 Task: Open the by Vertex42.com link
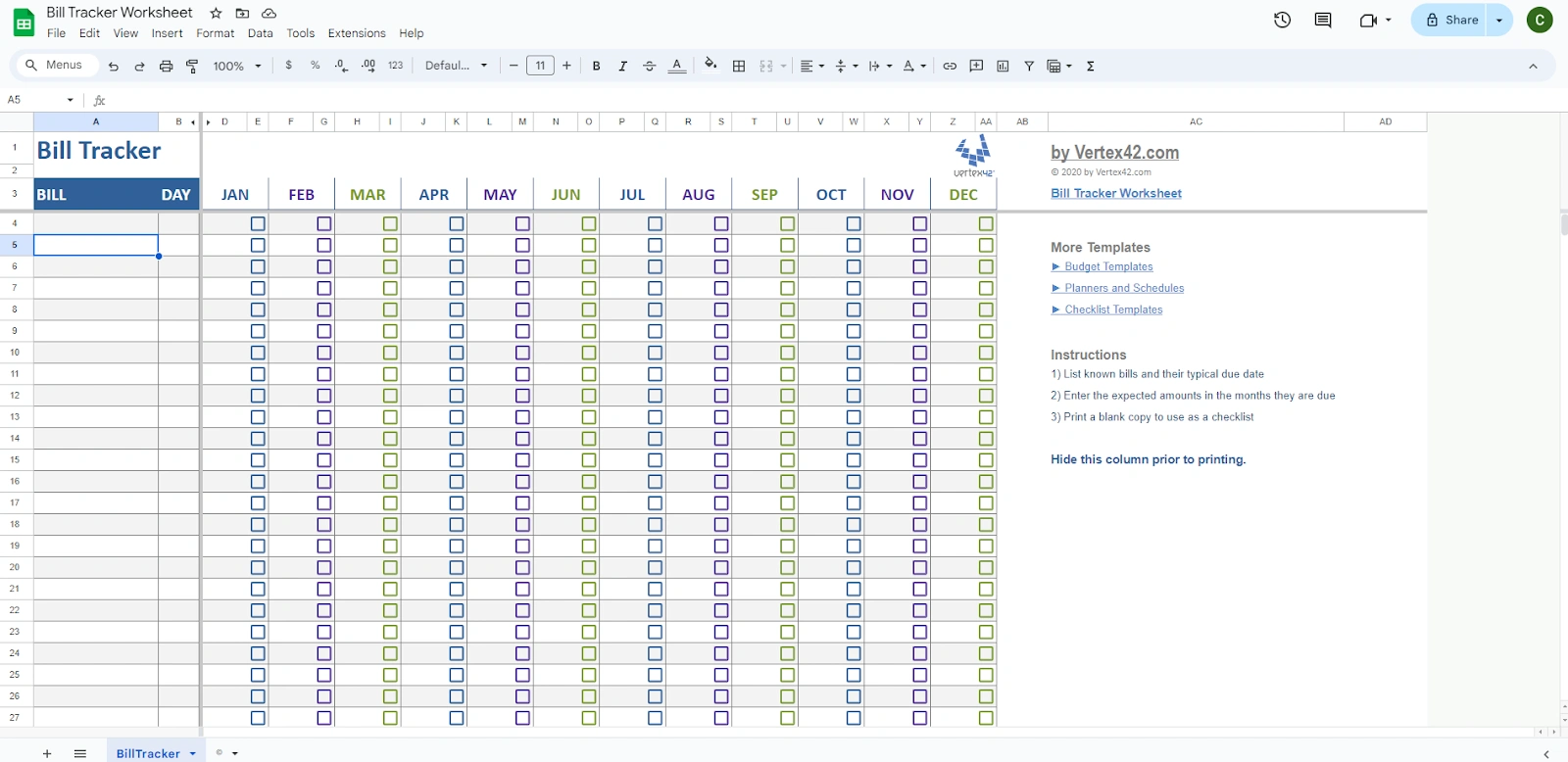(x=1114, y=152)
